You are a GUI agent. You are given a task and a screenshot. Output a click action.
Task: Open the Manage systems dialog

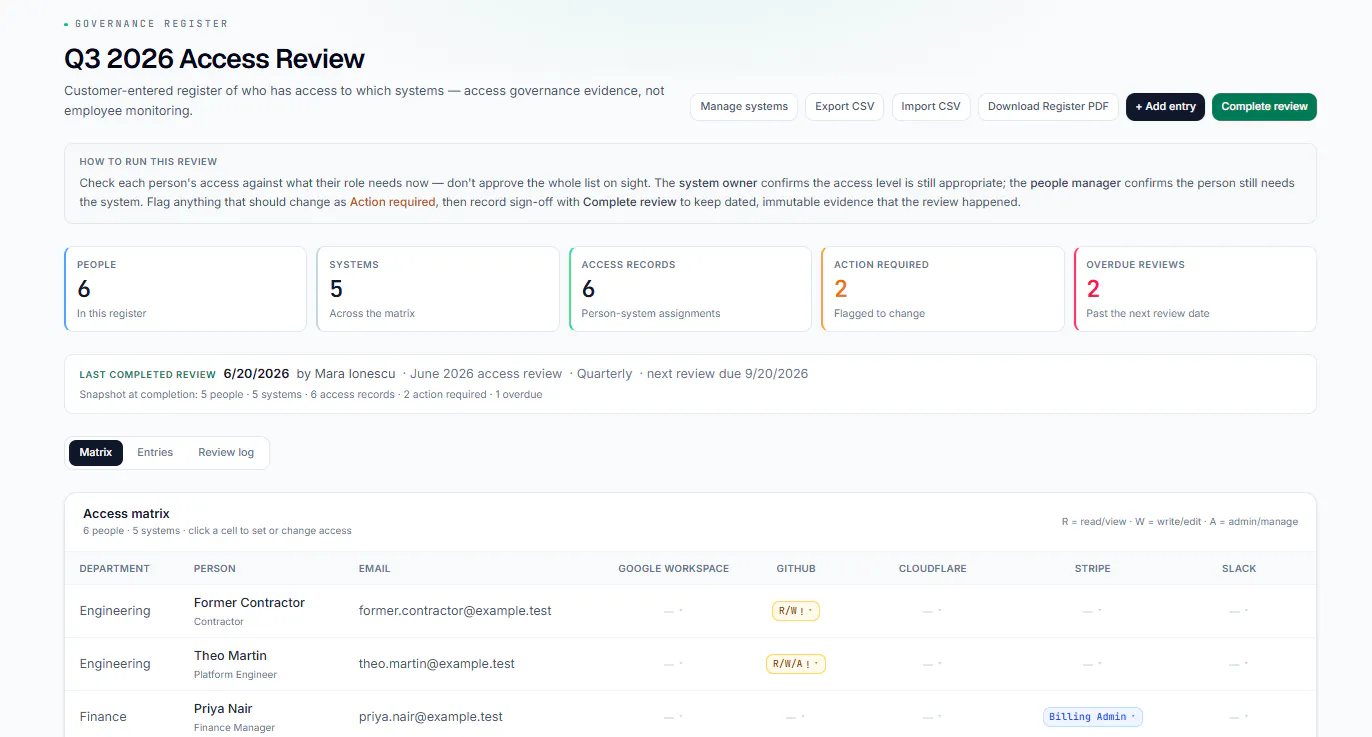[x=744, y=106]
